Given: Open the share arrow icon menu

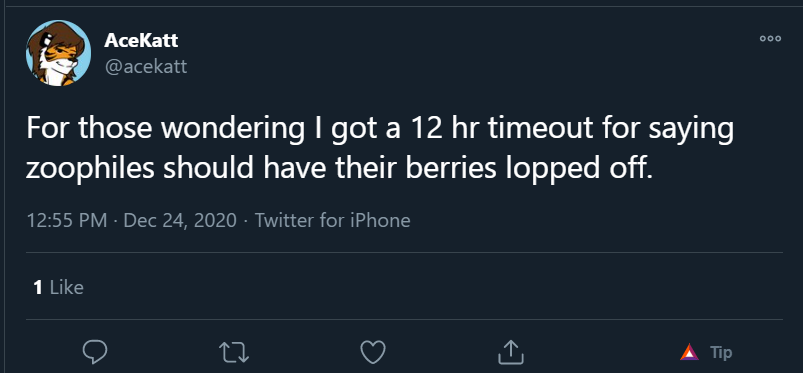Looking at the screenshot, I should (511, 353).
